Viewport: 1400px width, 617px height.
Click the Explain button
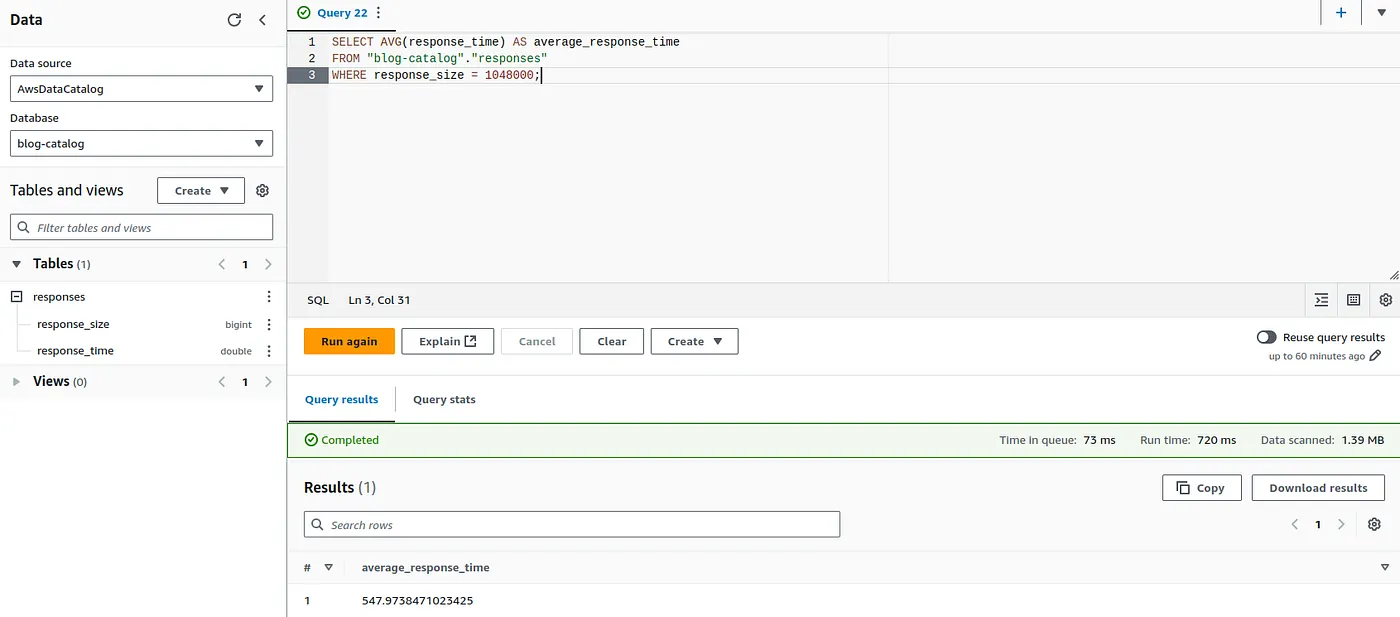pos(447,342)
